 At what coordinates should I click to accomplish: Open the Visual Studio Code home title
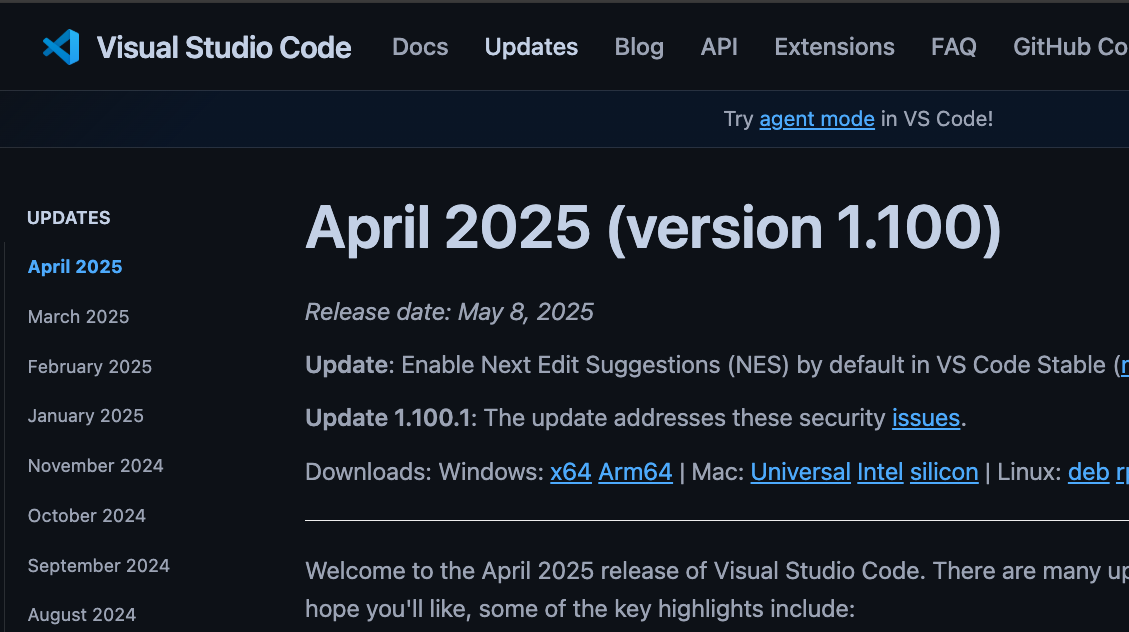tap(224, 48)
